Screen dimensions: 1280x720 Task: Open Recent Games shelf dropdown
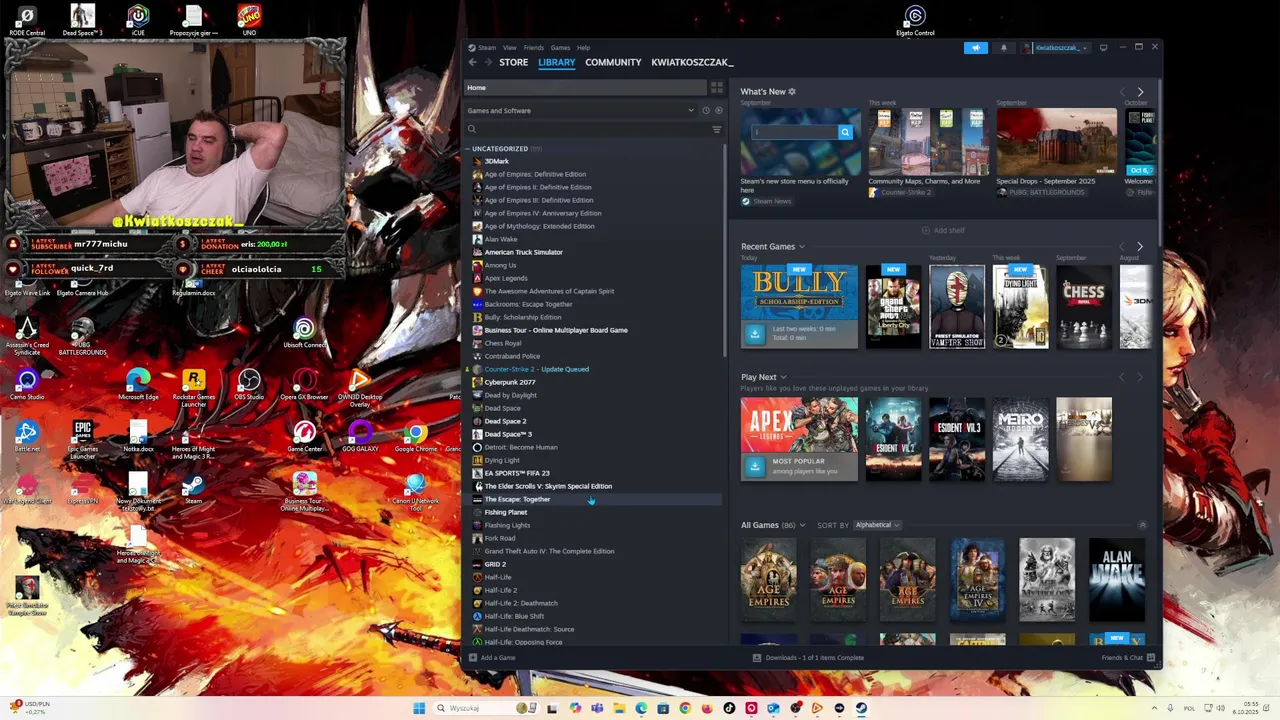click(802, 247)
